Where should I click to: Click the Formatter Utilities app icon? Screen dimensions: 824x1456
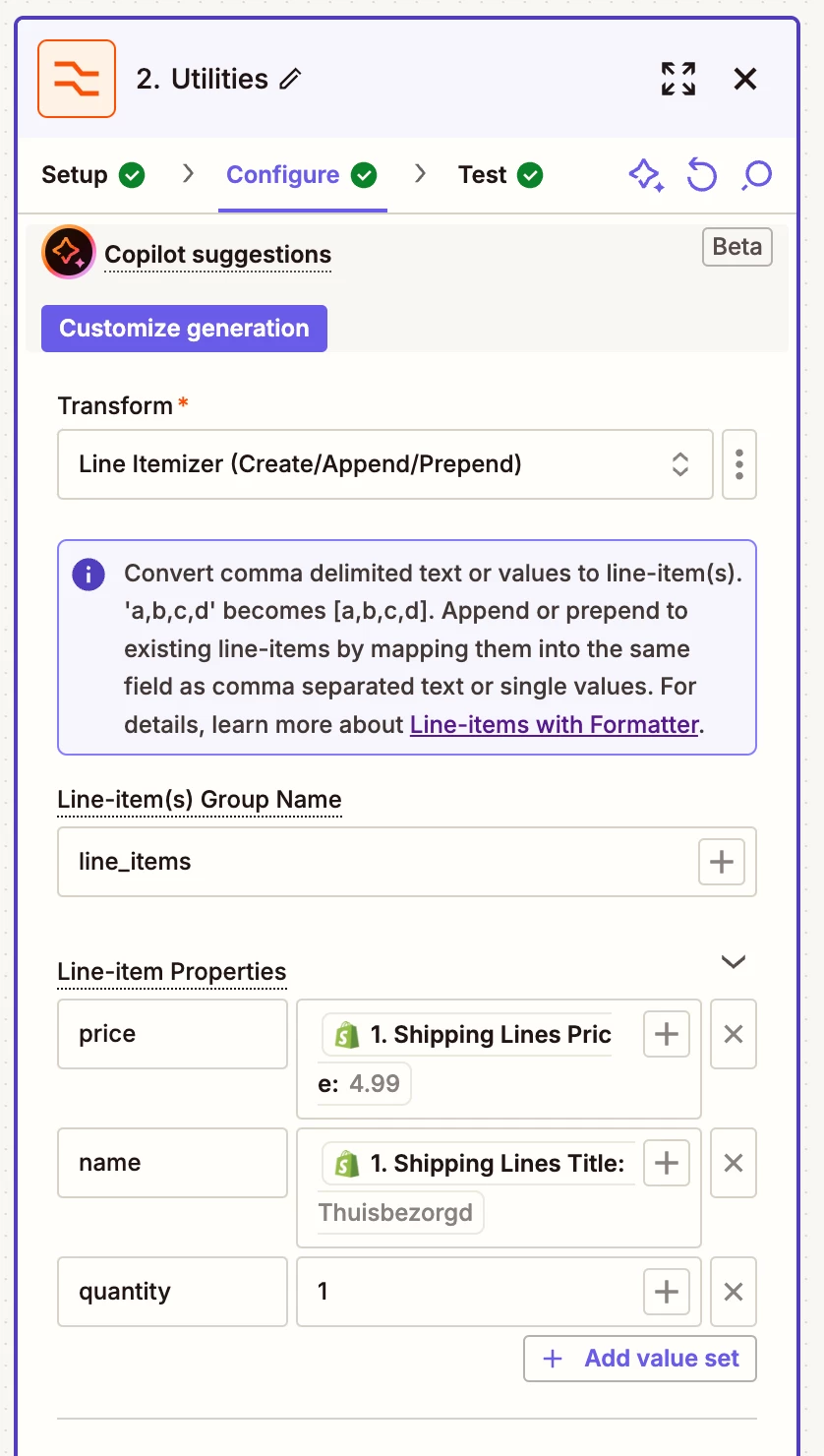tap(77, 79)
